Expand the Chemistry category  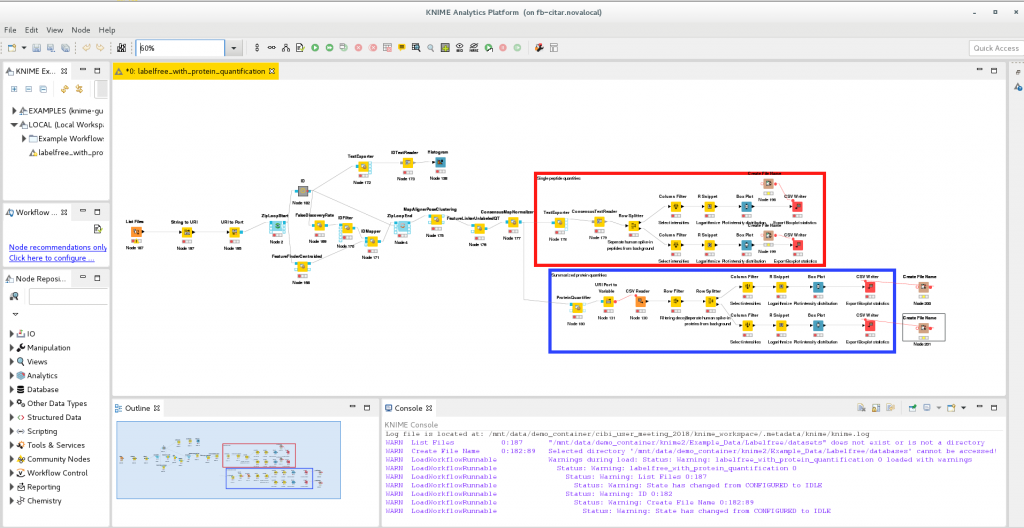(x=12, y=501)
